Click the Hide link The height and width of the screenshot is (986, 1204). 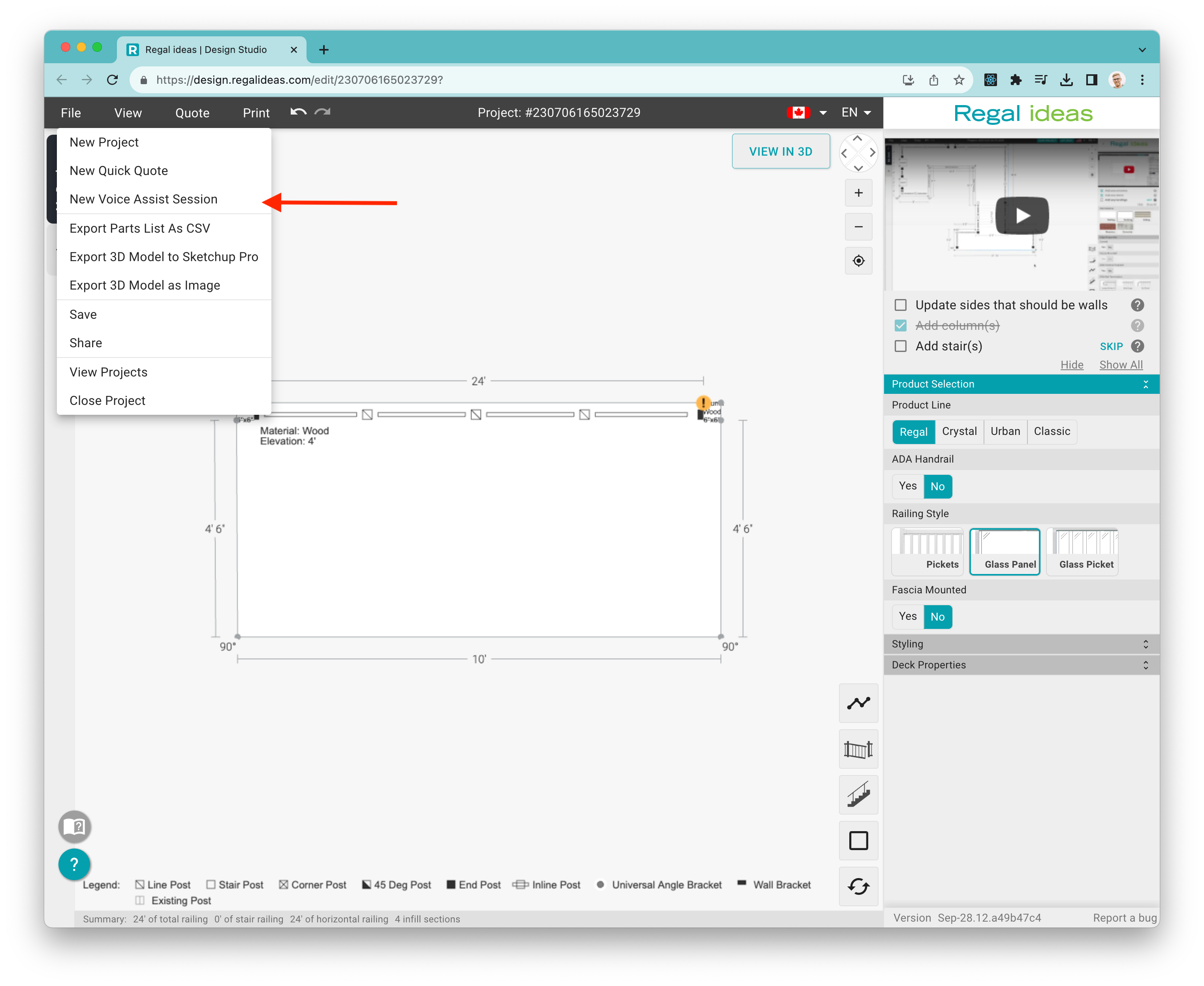click(1072, 365)
